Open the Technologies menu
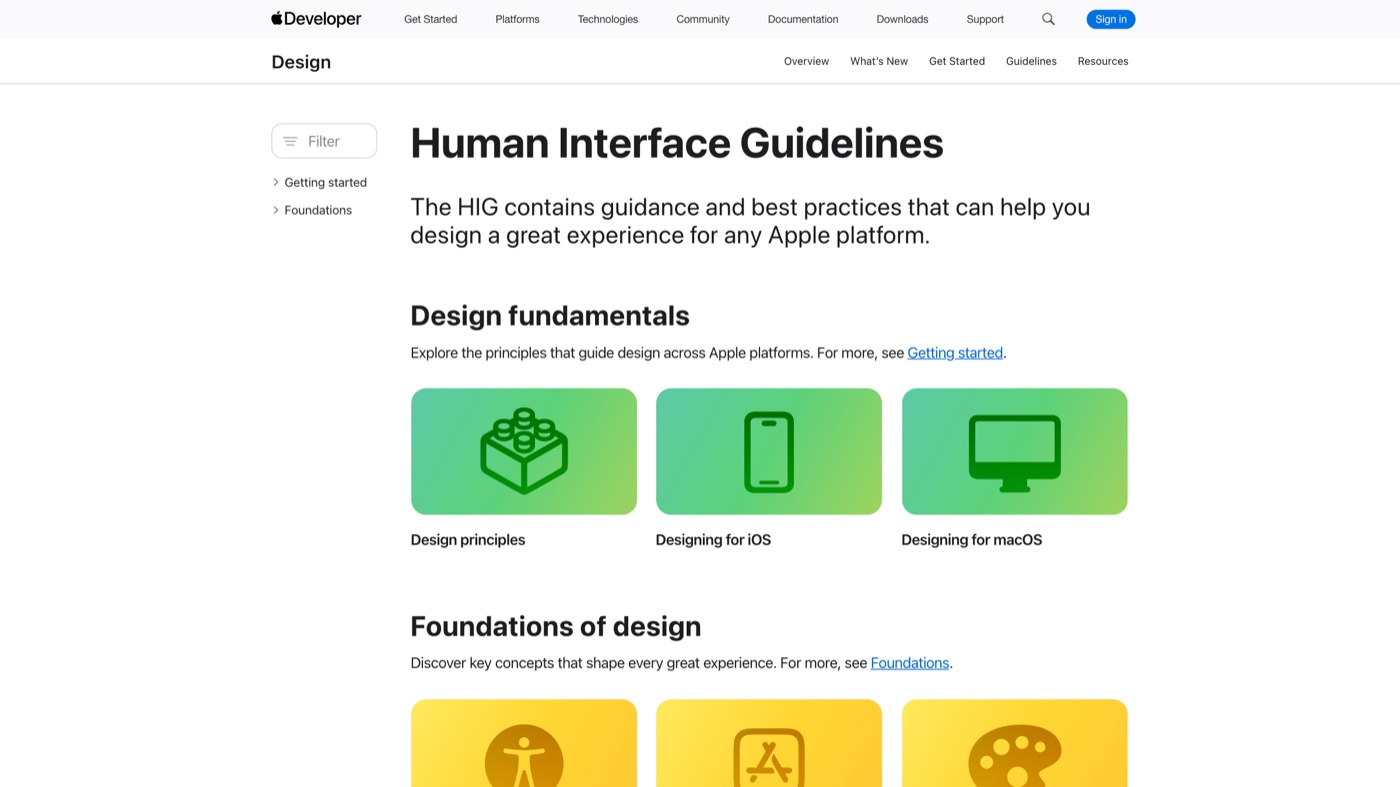This screenshot has width=1400, height=787. (x=608, y=19)
